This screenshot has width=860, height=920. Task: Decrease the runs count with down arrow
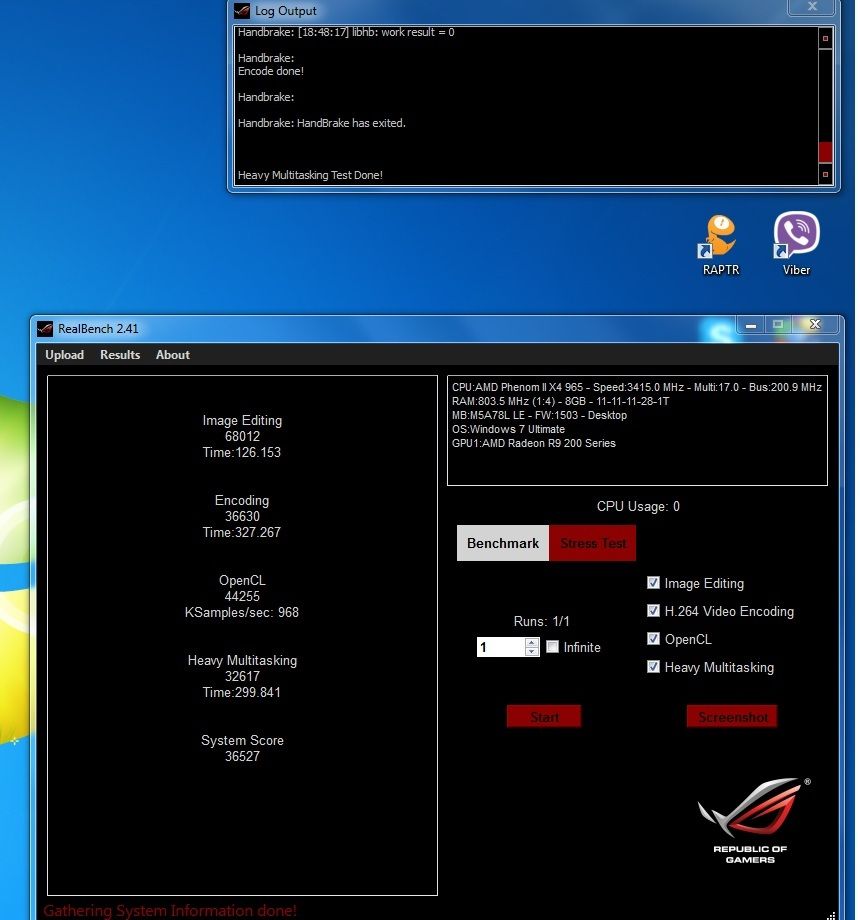pos(531,651)
